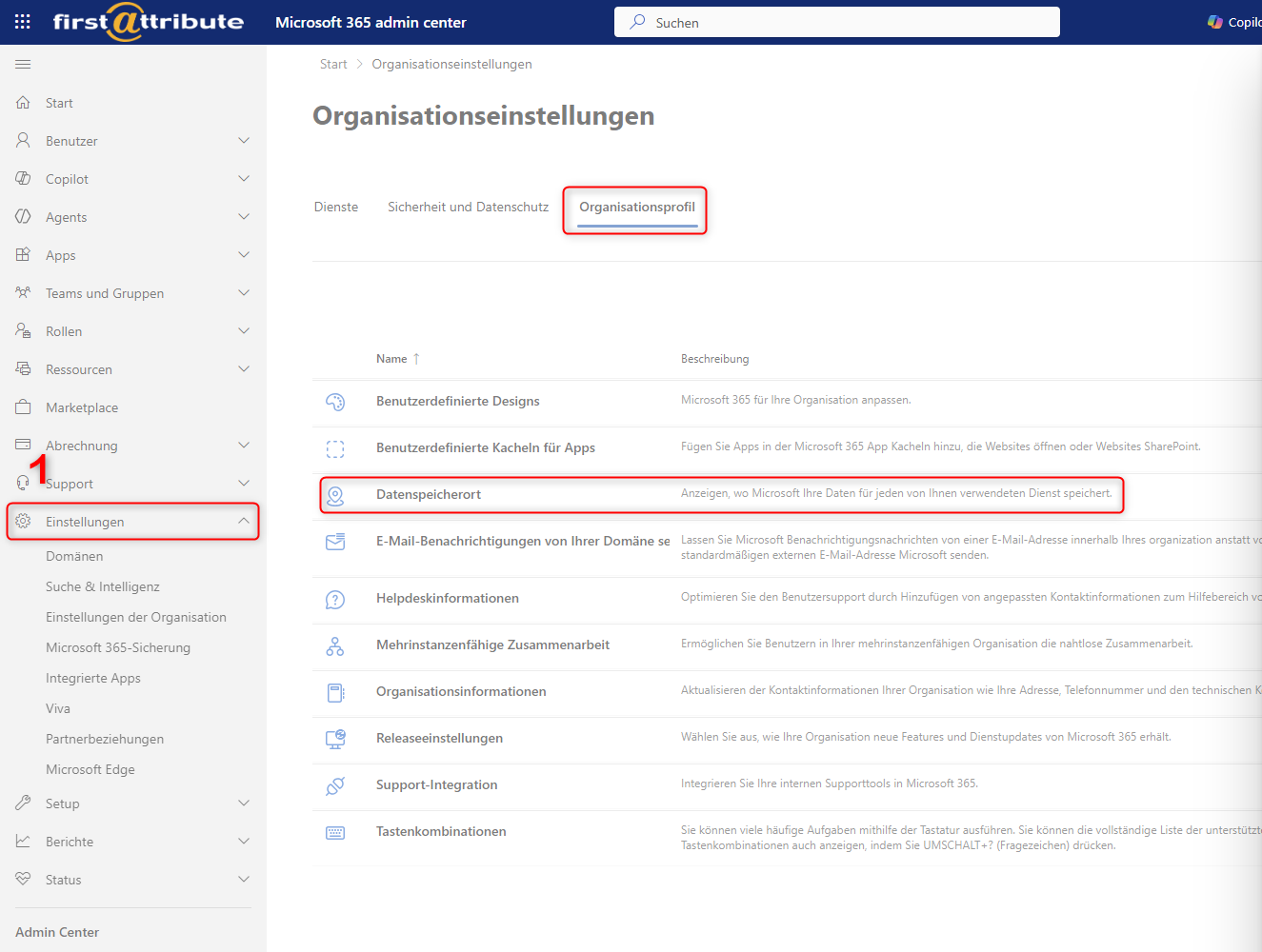Click the Admin Center label in the sidebar
The height and width of the screenshot is (952, 1262).
point(57,932)
